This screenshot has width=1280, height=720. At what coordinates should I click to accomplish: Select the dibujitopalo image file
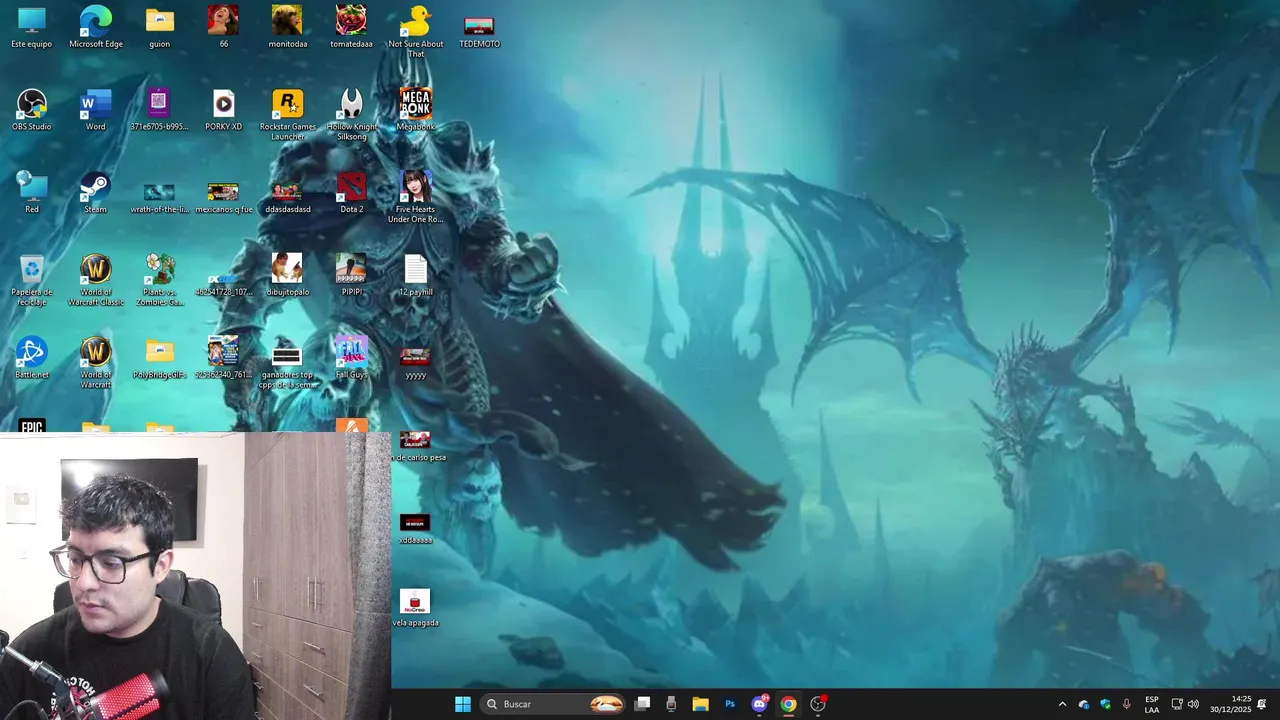coord(288,275)
